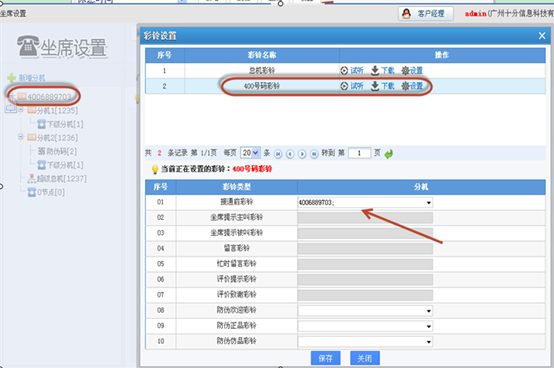This screenshot has height=368, width=554.
Task: Click the green refresh arrow icon
Action: (389, 154)
